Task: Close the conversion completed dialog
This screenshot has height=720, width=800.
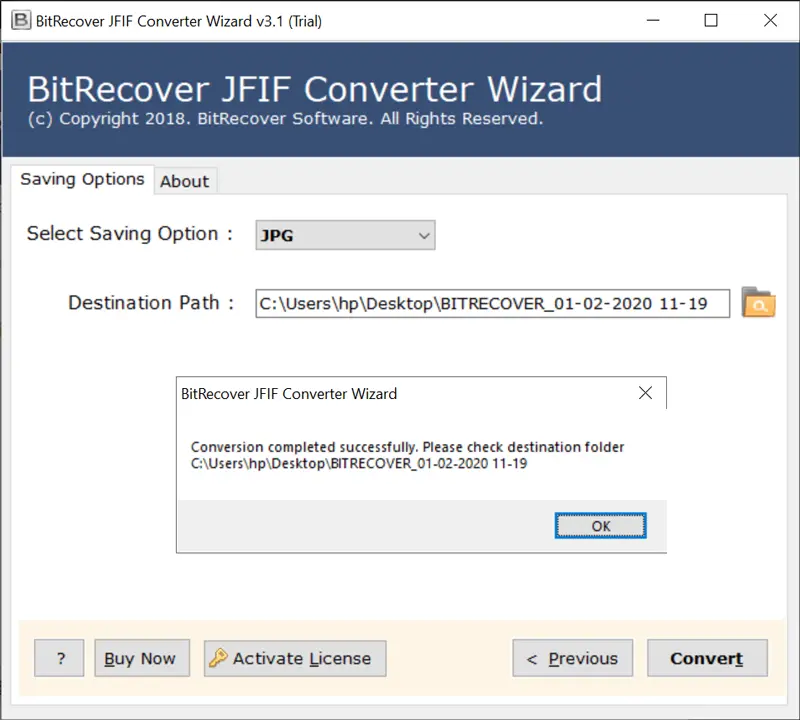Action: [x=645, y=393]
